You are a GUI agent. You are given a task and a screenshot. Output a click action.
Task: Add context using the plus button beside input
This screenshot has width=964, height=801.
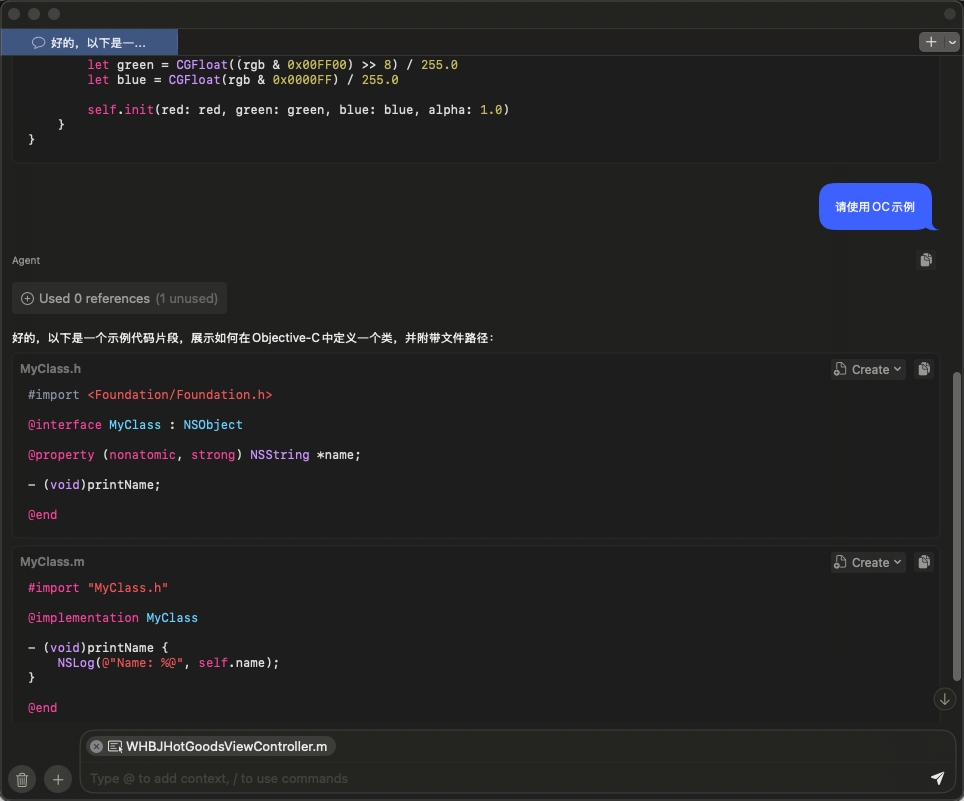(x=58, y=779)
